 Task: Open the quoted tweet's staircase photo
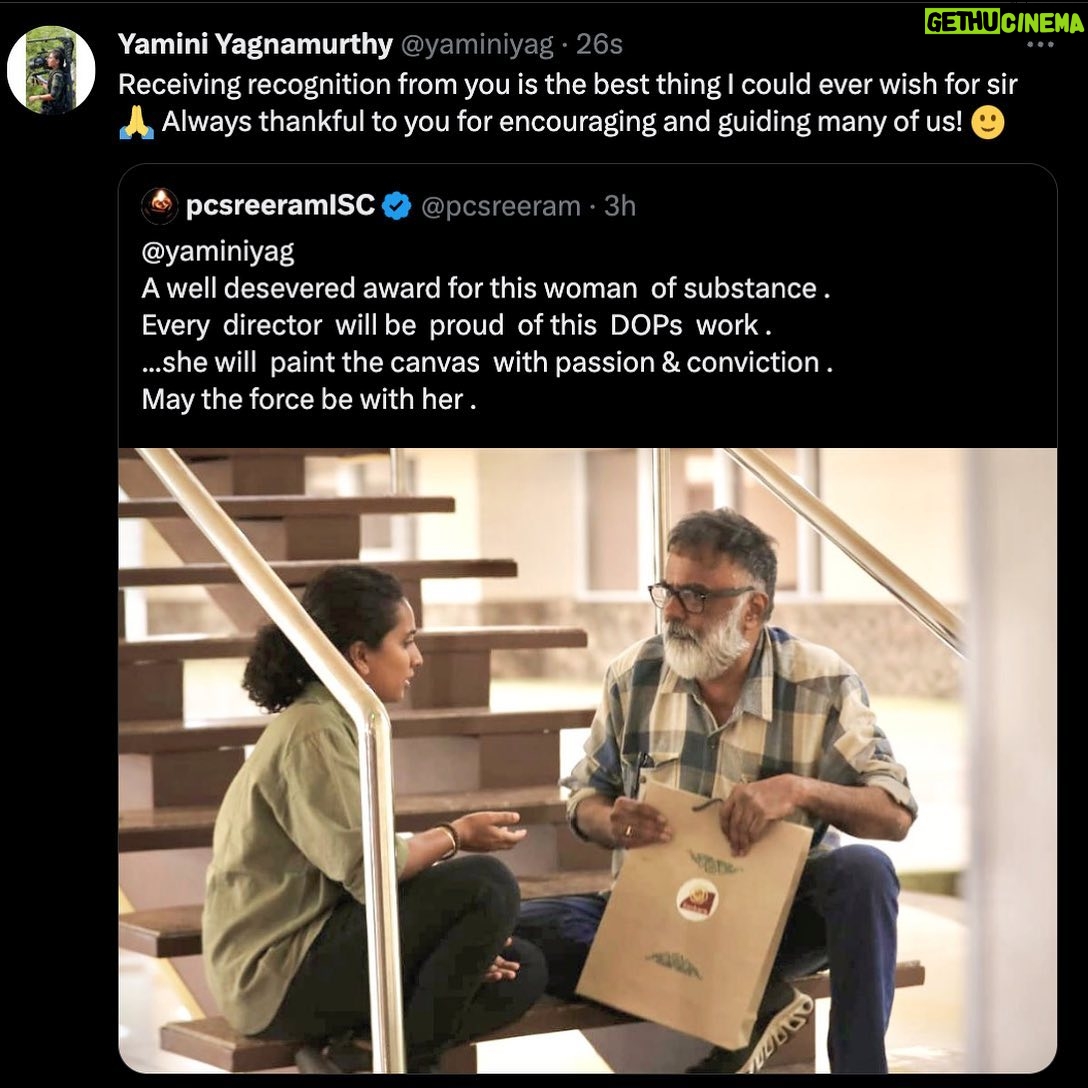(x=587, y=760)
